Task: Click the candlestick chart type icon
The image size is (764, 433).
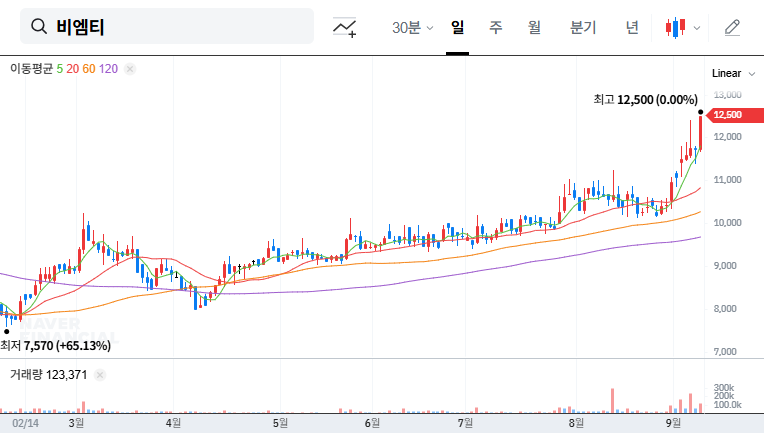Action: [x=676, y=27]
